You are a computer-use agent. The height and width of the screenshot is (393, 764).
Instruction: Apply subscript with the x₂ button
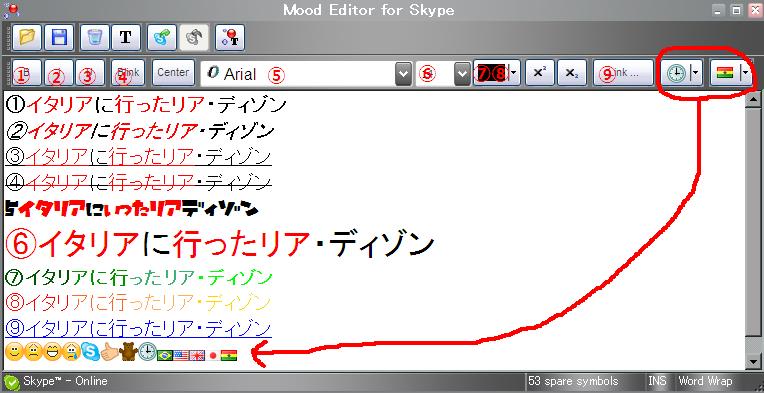[x=572, y=73]
